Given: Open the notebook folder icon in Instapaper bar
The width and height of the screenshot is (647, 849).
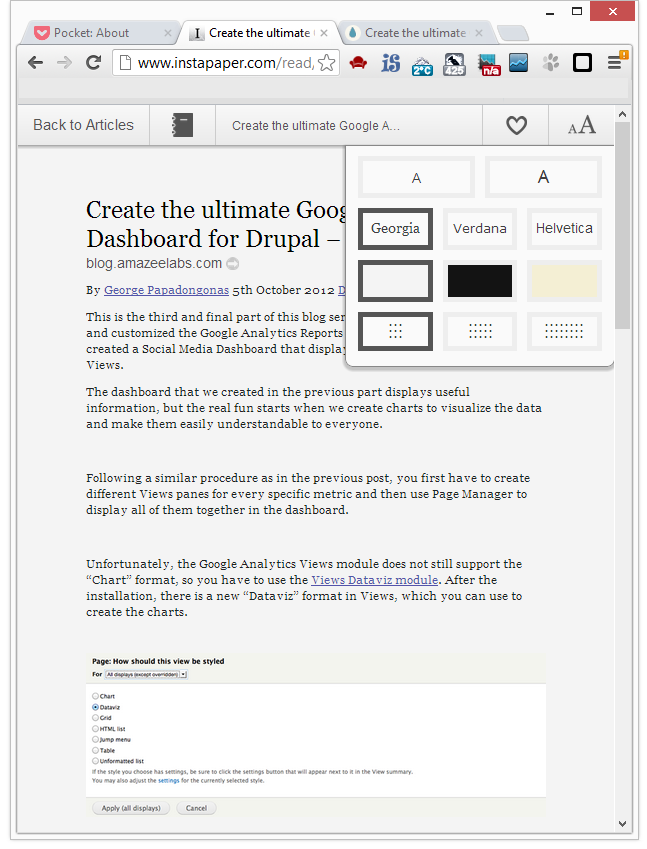Looking at the screenshot, I should pos(182,125).
